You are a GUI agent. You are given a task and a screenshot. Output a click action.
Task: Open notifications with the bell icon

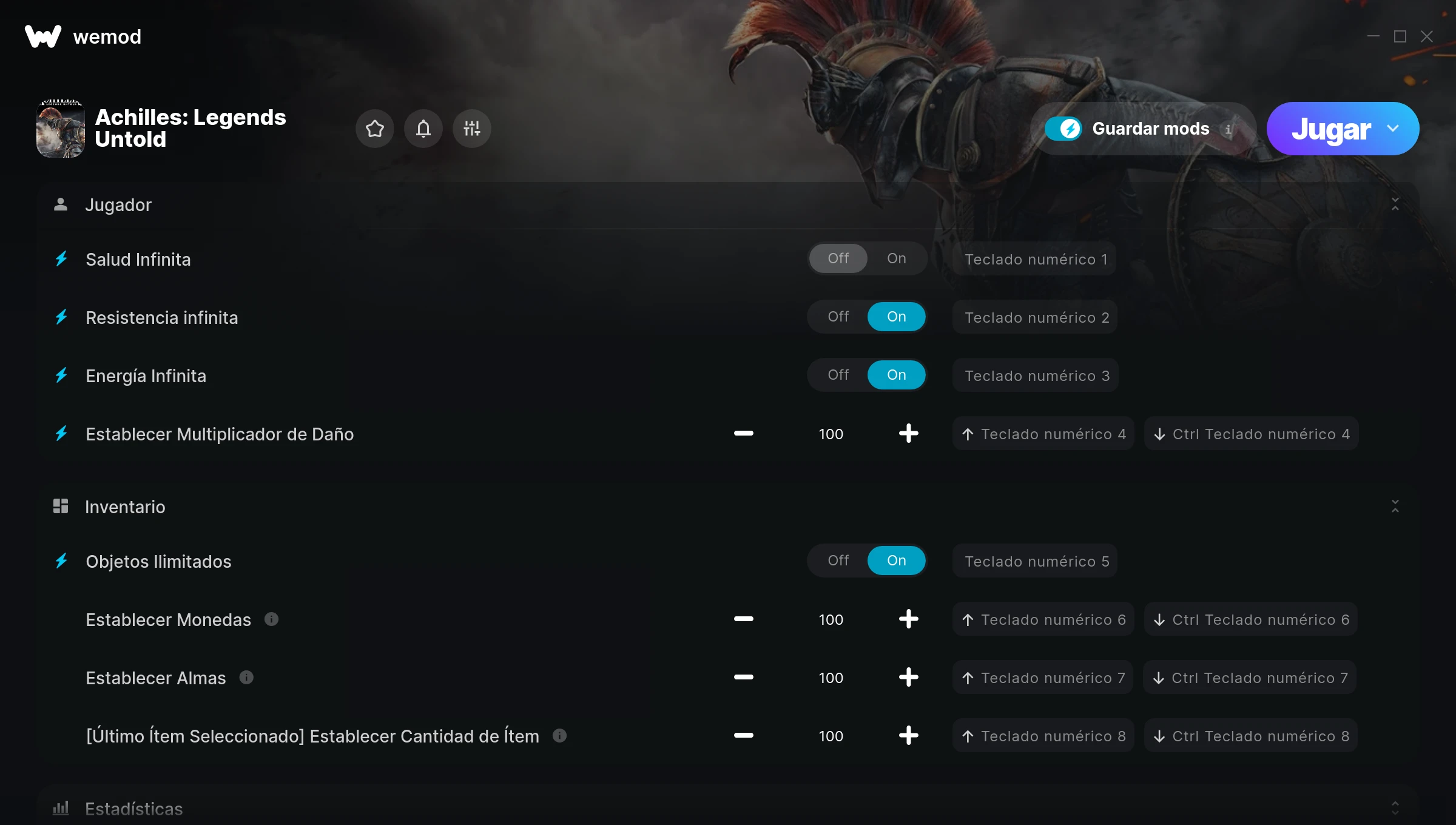click(x=423, y=129)
